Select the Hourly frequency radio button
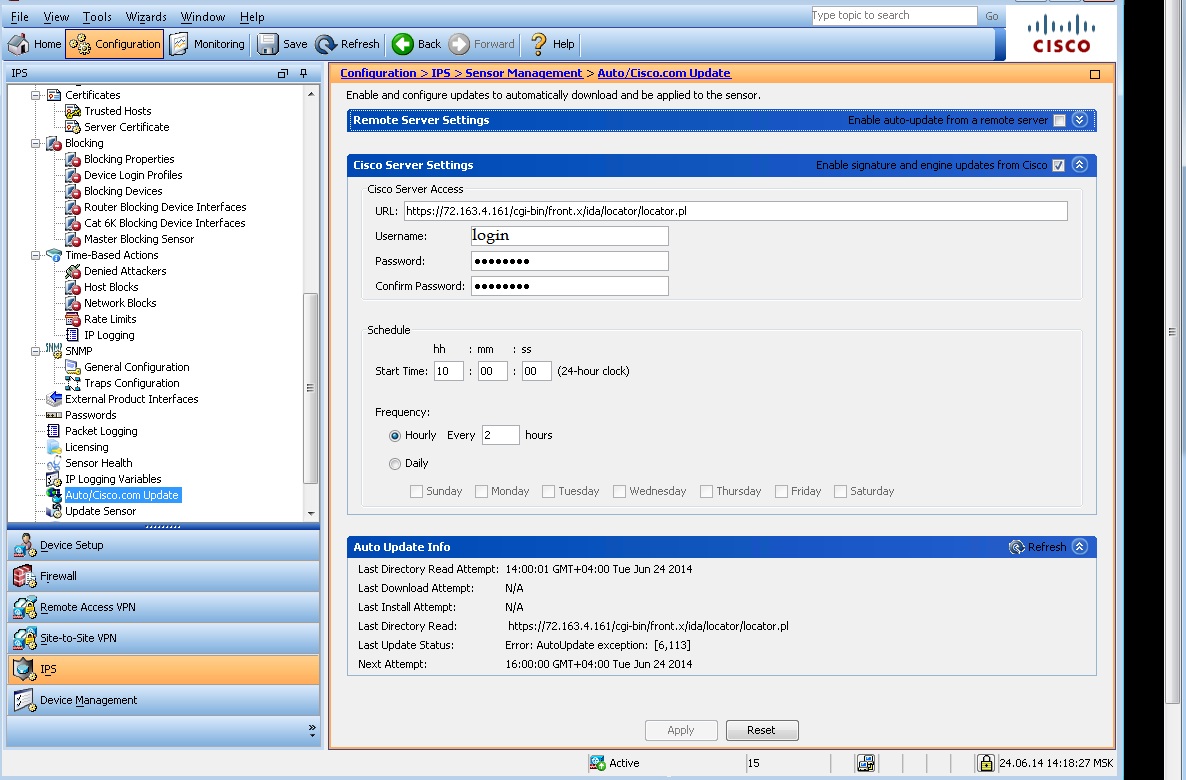Viewport: 1186px width, 780px height. 395,436
